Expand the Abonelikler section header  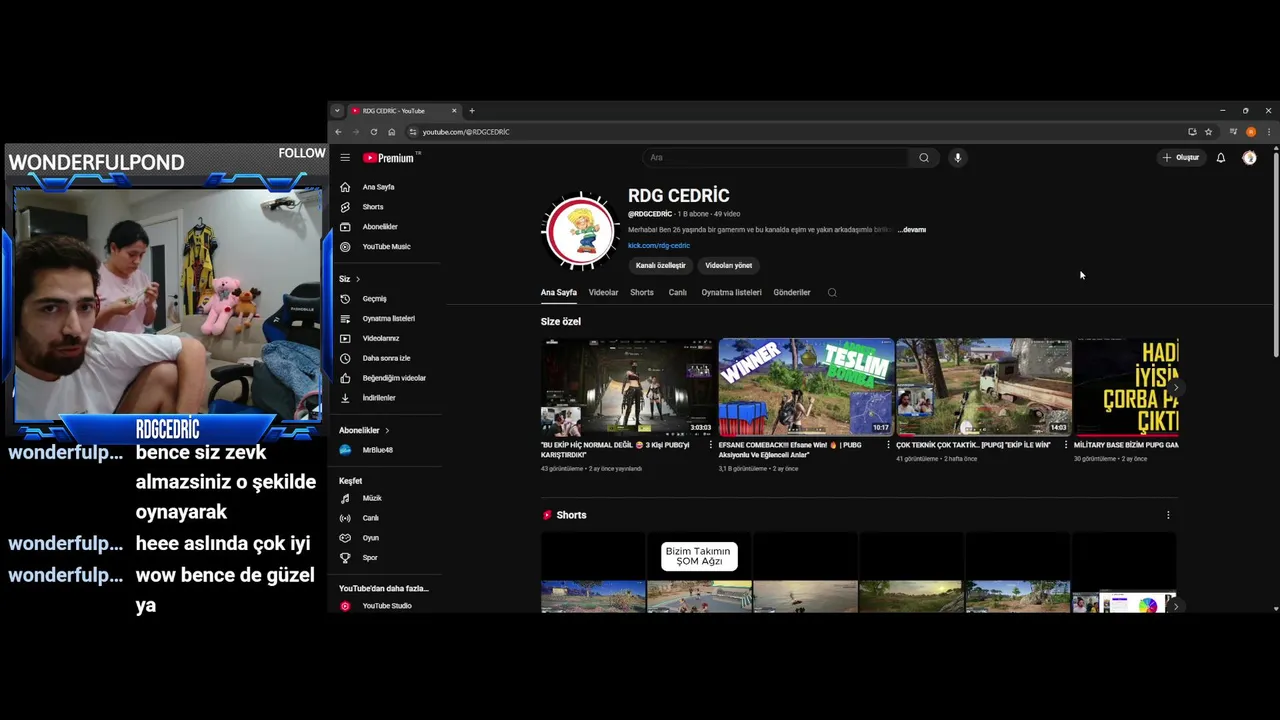(x=364, y=430)
